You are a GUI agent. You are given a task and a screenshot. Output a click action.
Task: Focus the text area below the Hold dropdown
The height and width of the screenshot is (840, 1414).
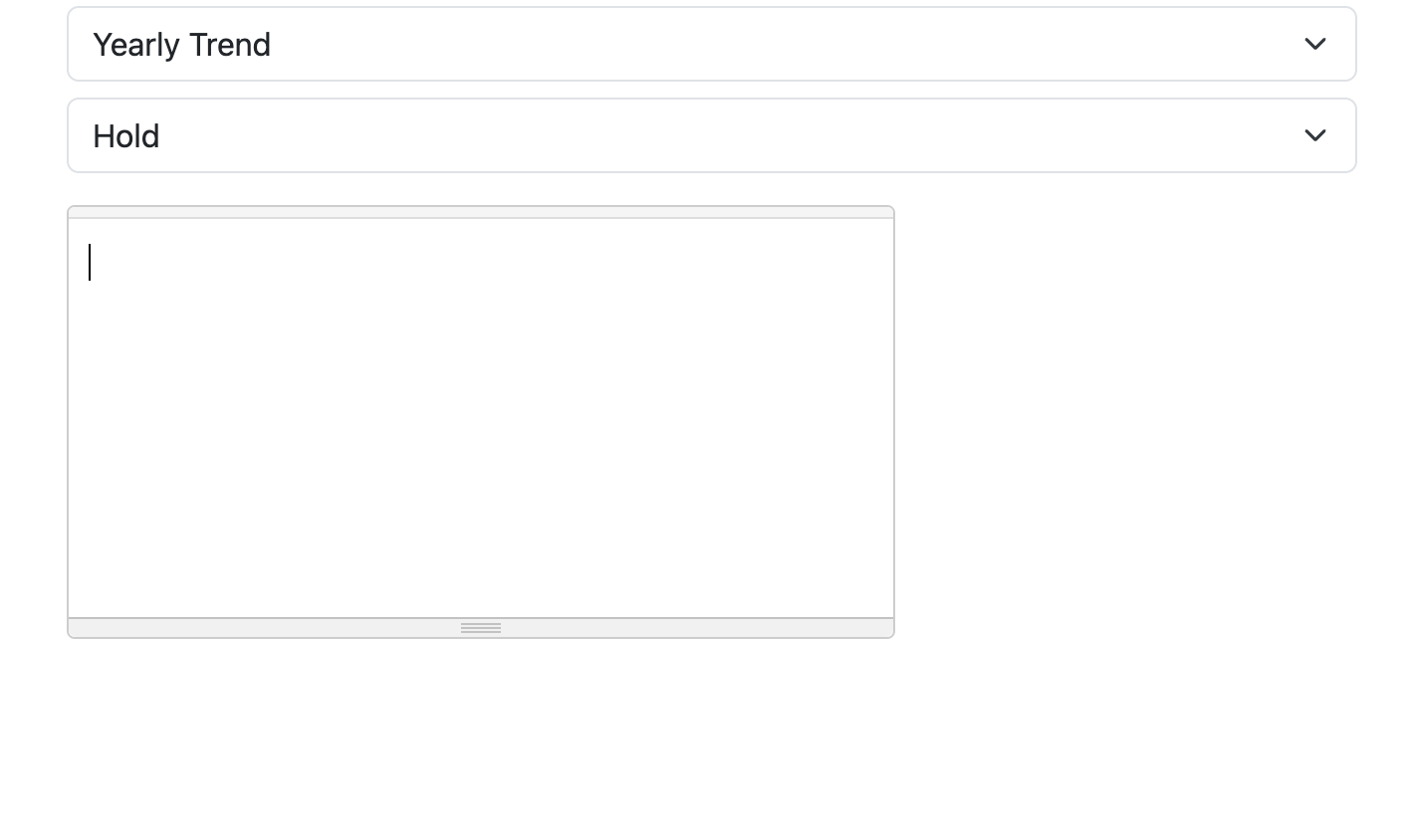481,418
